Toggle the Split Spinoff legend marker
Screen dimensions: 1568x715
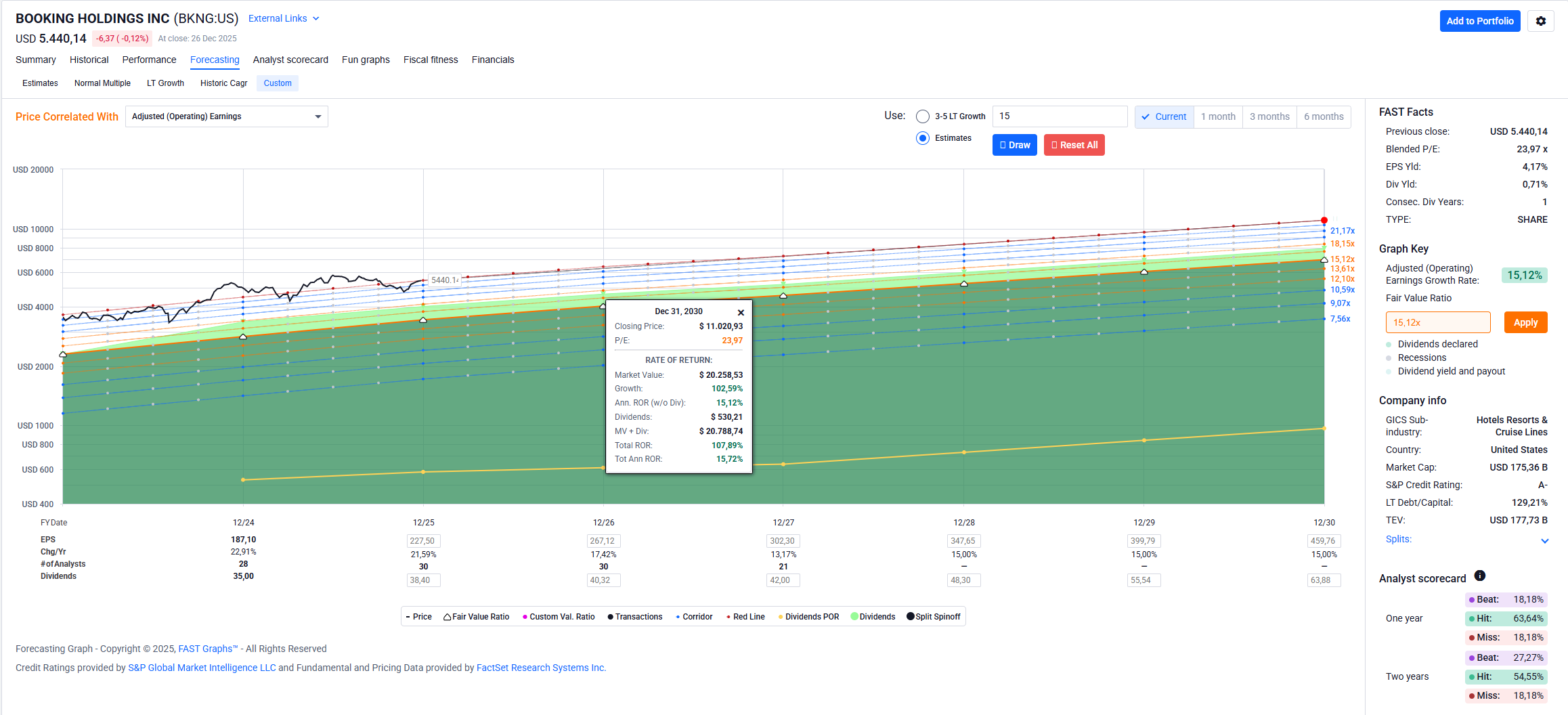pos(911,617)
